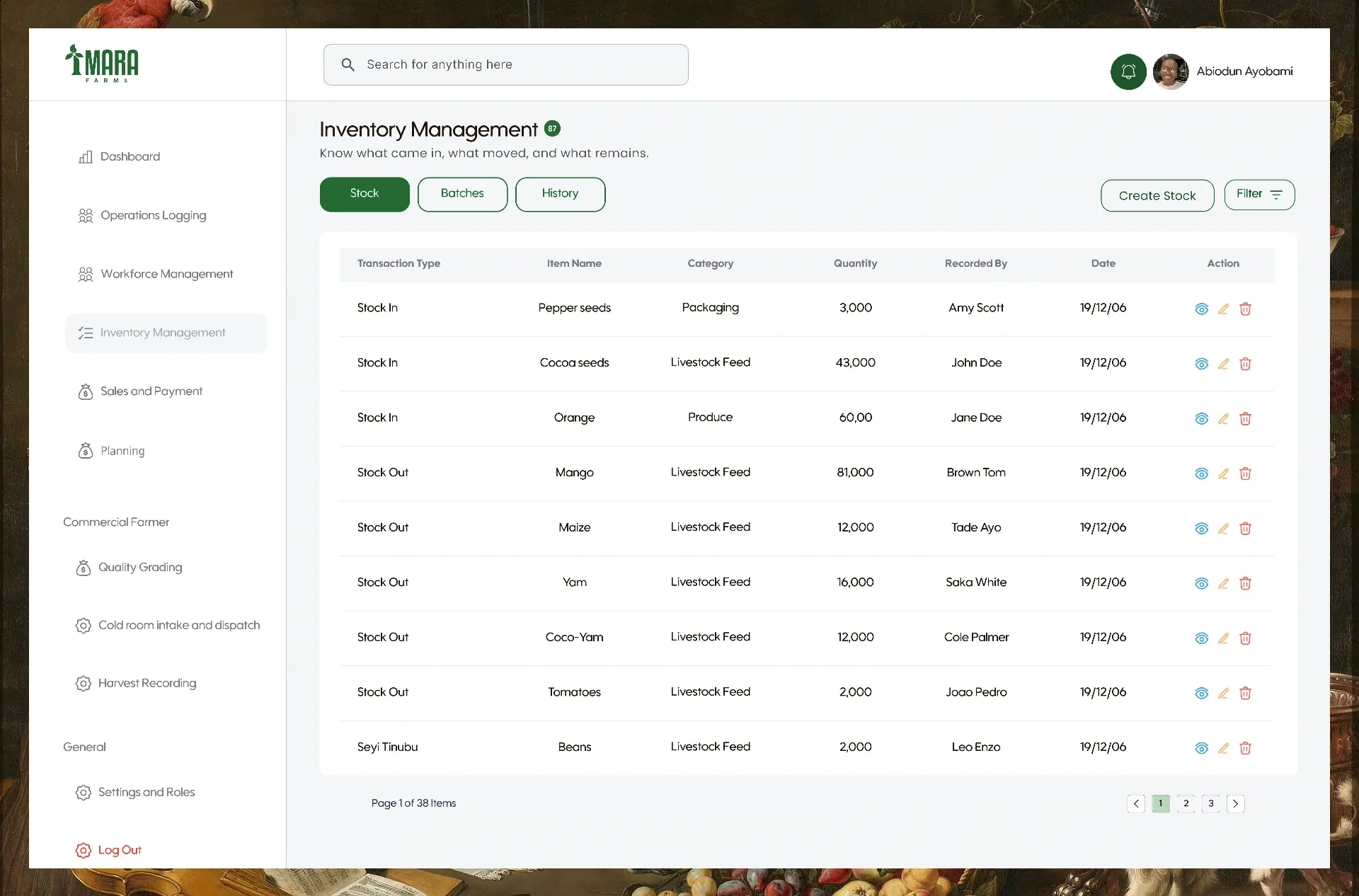Screen dimensions: 1359x896
Task: View the Orange row via eye icon
Action: 1201,419
